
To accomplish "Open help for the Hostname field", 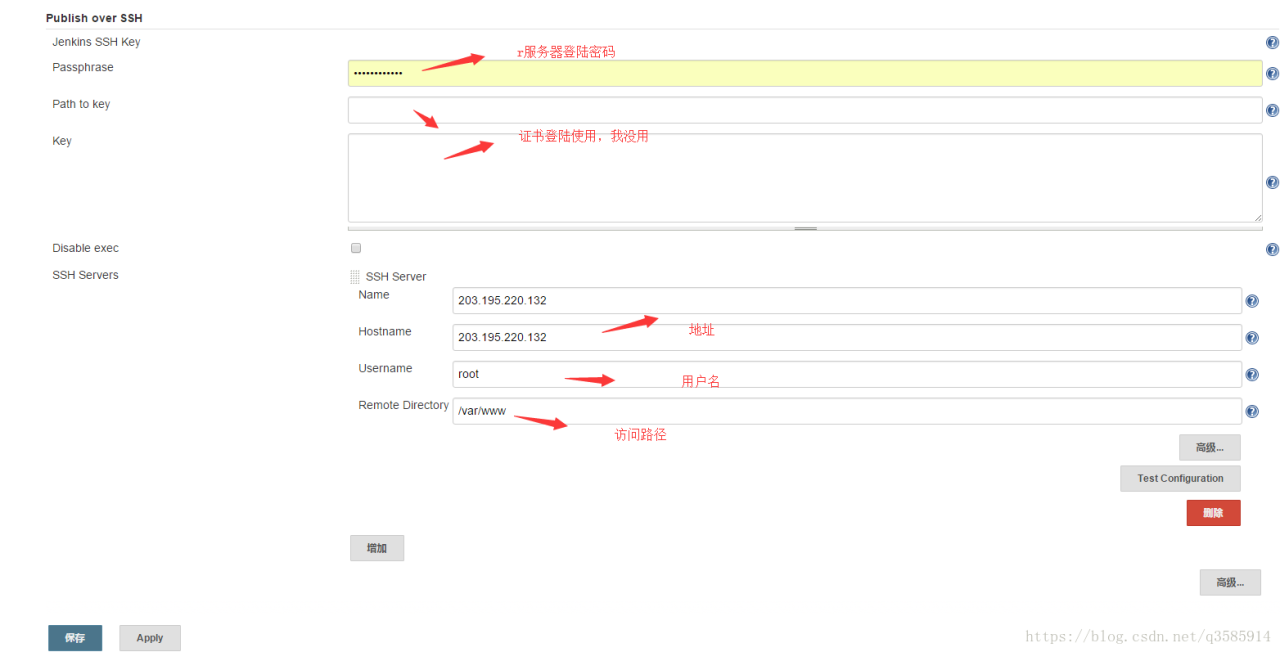I will (x=1252, y=338).
